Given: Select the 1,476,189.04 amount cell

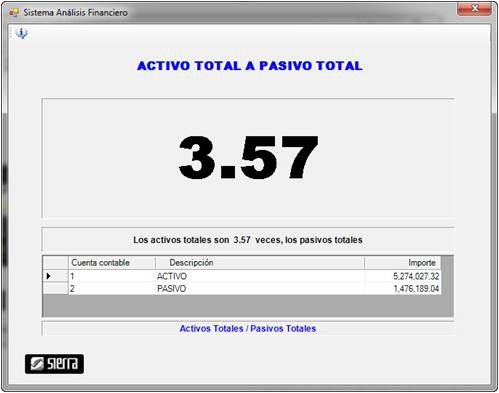Looking at the screenshot, I should tap(402, 289).
